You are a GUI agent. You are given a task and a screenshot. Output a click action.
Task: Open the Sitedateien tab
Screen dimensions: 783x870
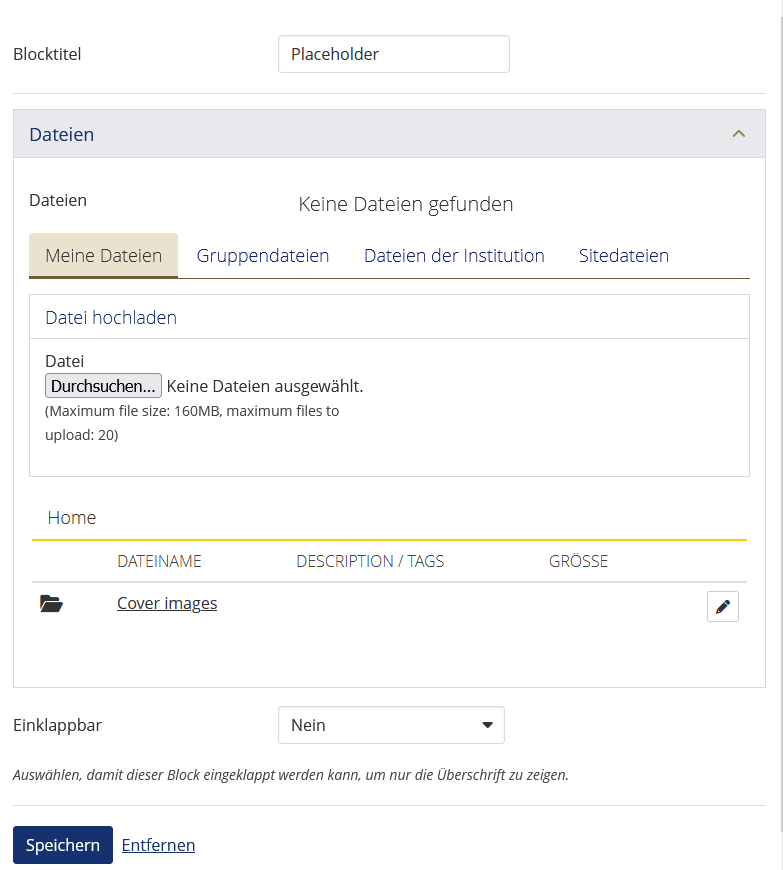click(x=624, y=255)
